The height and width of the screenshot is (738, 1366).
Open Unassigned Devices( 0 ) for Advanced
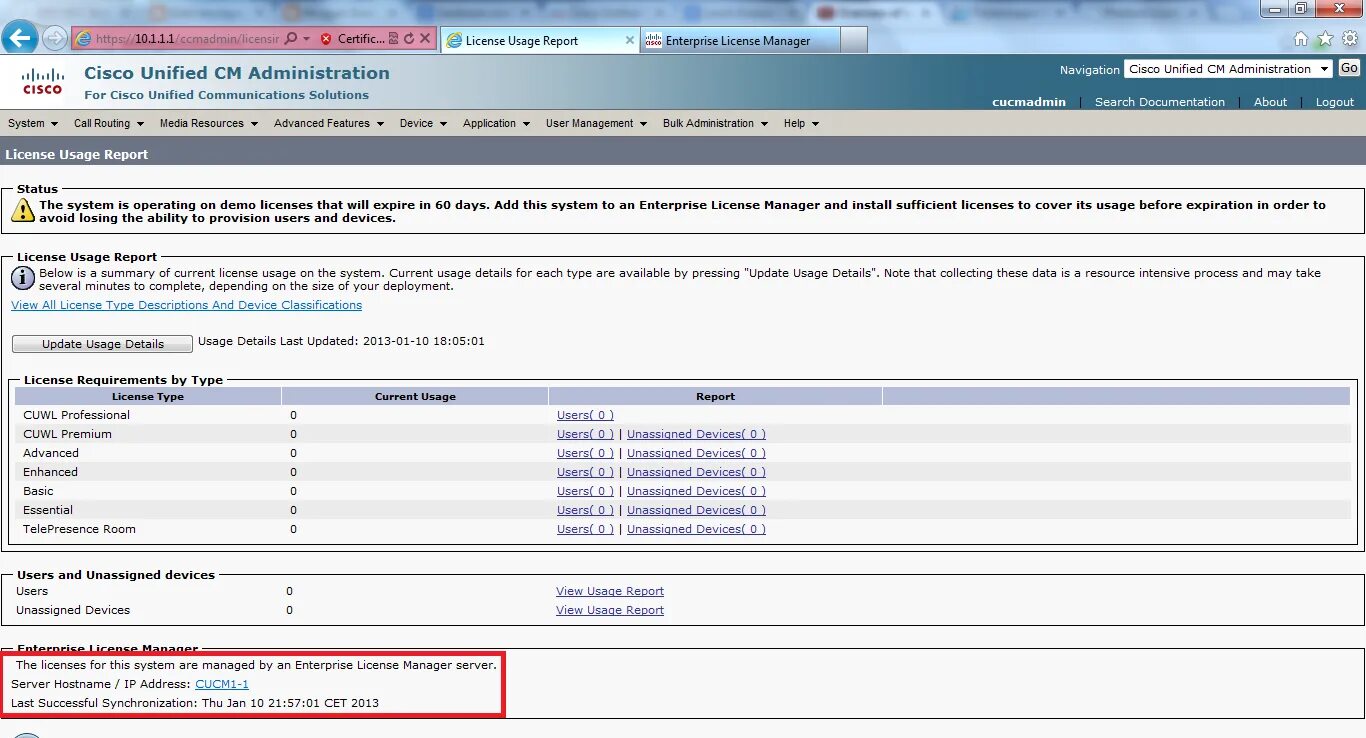click(x=696, y=453)
